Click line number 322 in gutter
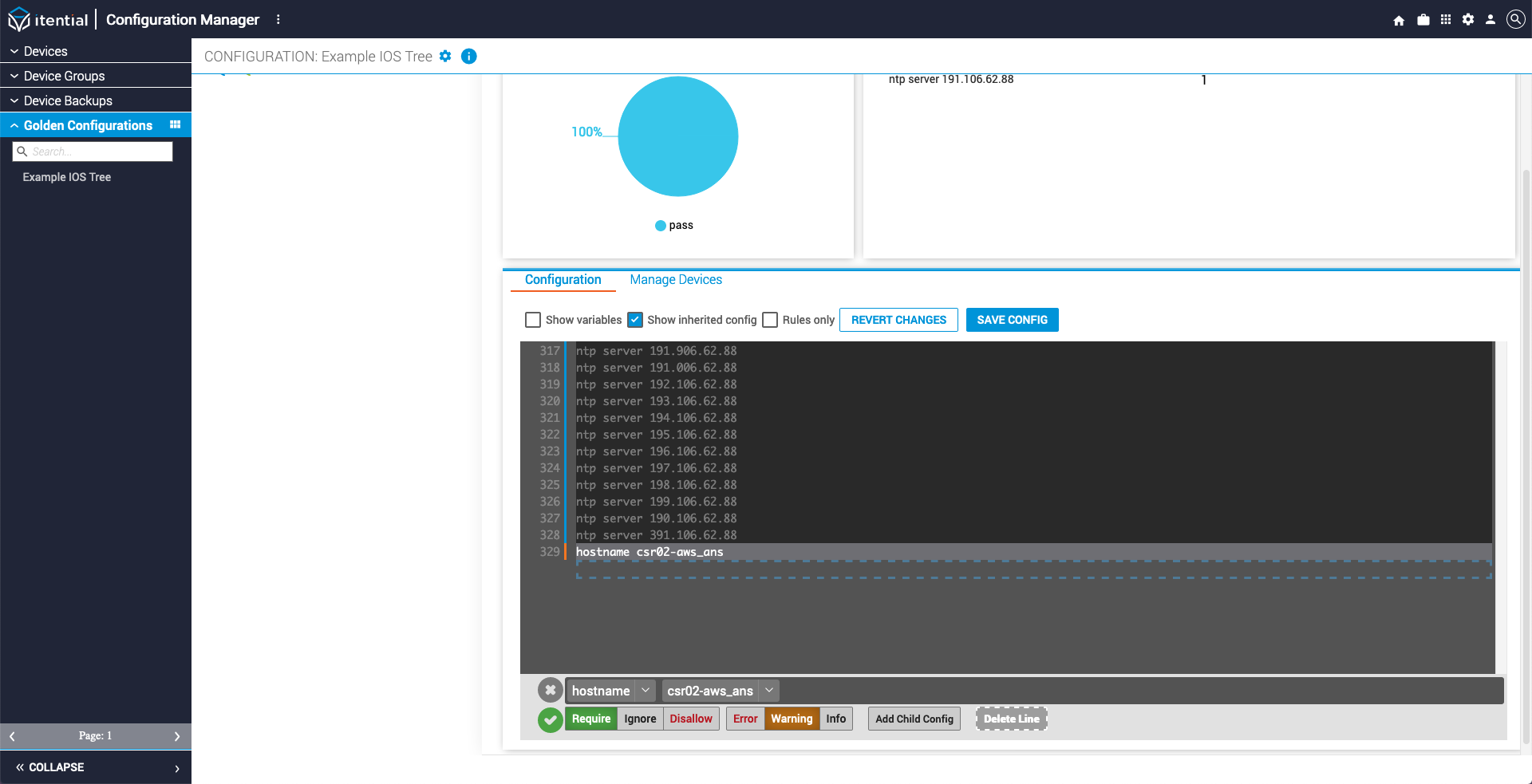Screen dimensions: 1532x784 [x=549, y=435]
